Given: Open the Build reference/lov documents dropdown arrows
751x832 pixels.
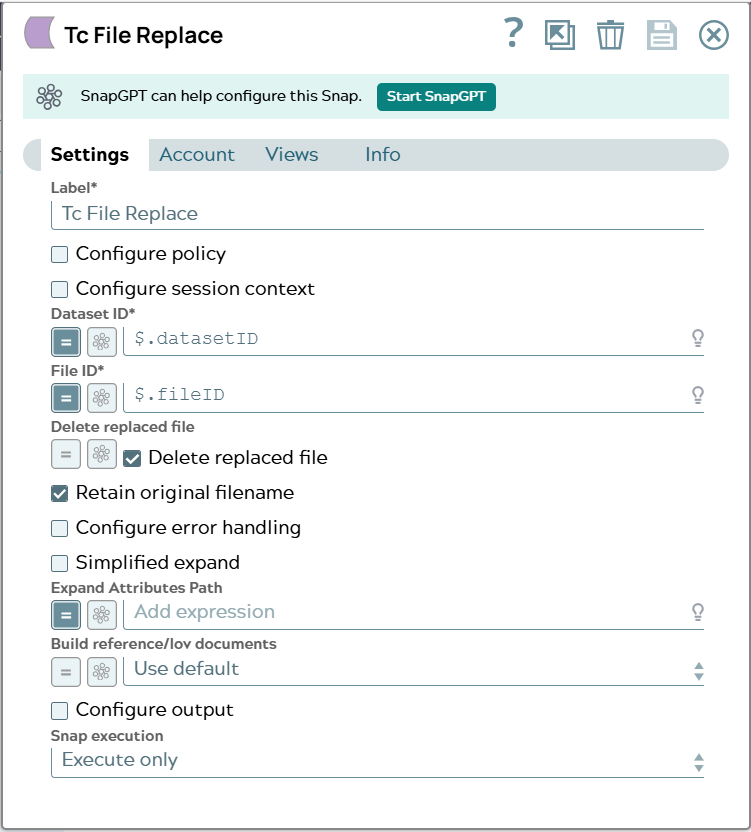Looking at the screenshot, I should [x=698, y=671].
